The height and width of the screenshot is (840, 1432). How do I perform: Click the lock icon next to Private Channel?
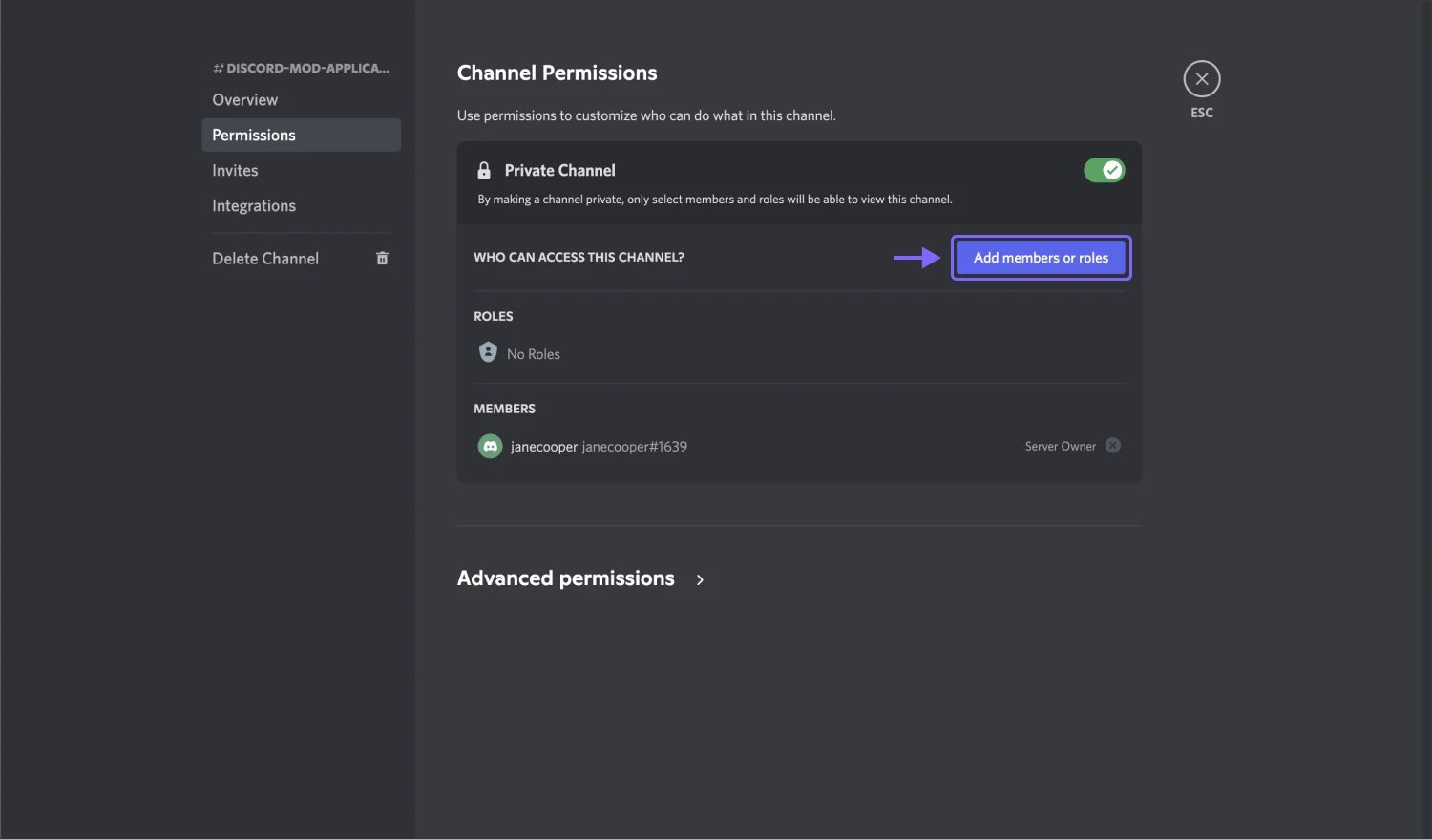coord(484,170)
